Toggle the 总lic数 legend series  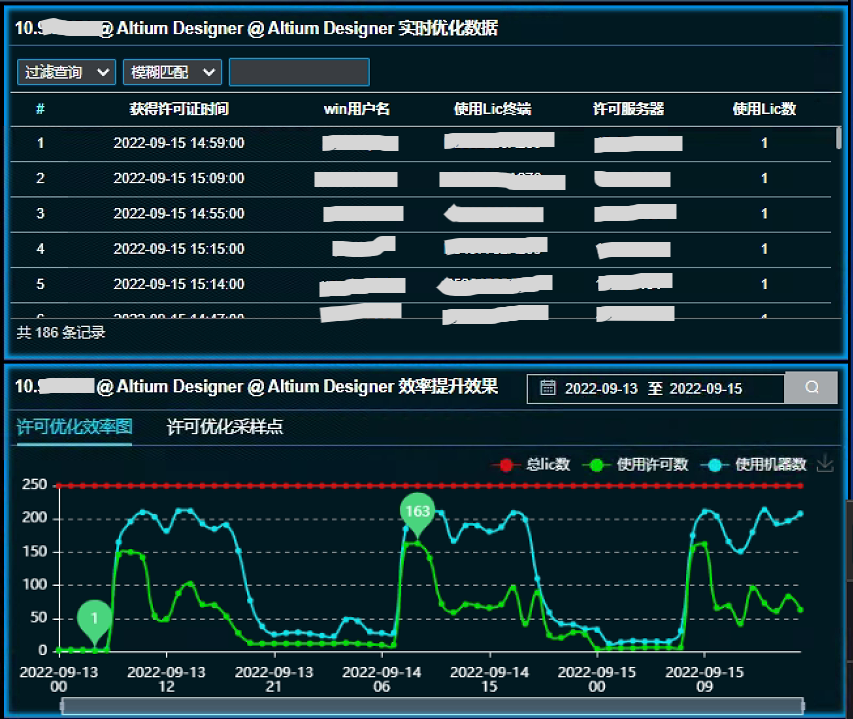tap(530, 464)
